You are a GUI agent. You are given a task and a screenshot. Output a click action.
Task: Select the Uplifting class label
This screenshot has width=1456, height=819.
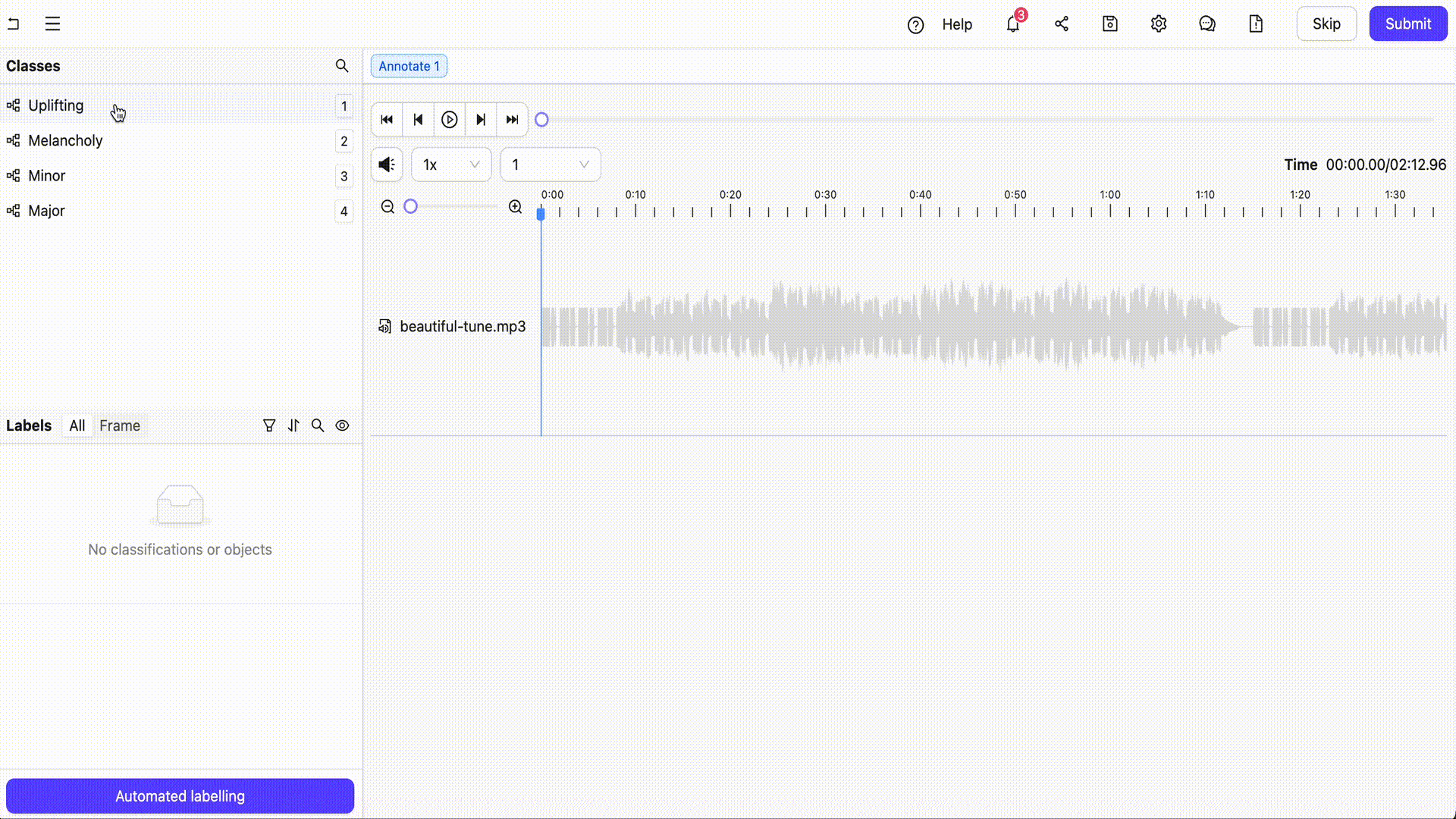pos(56,105)
